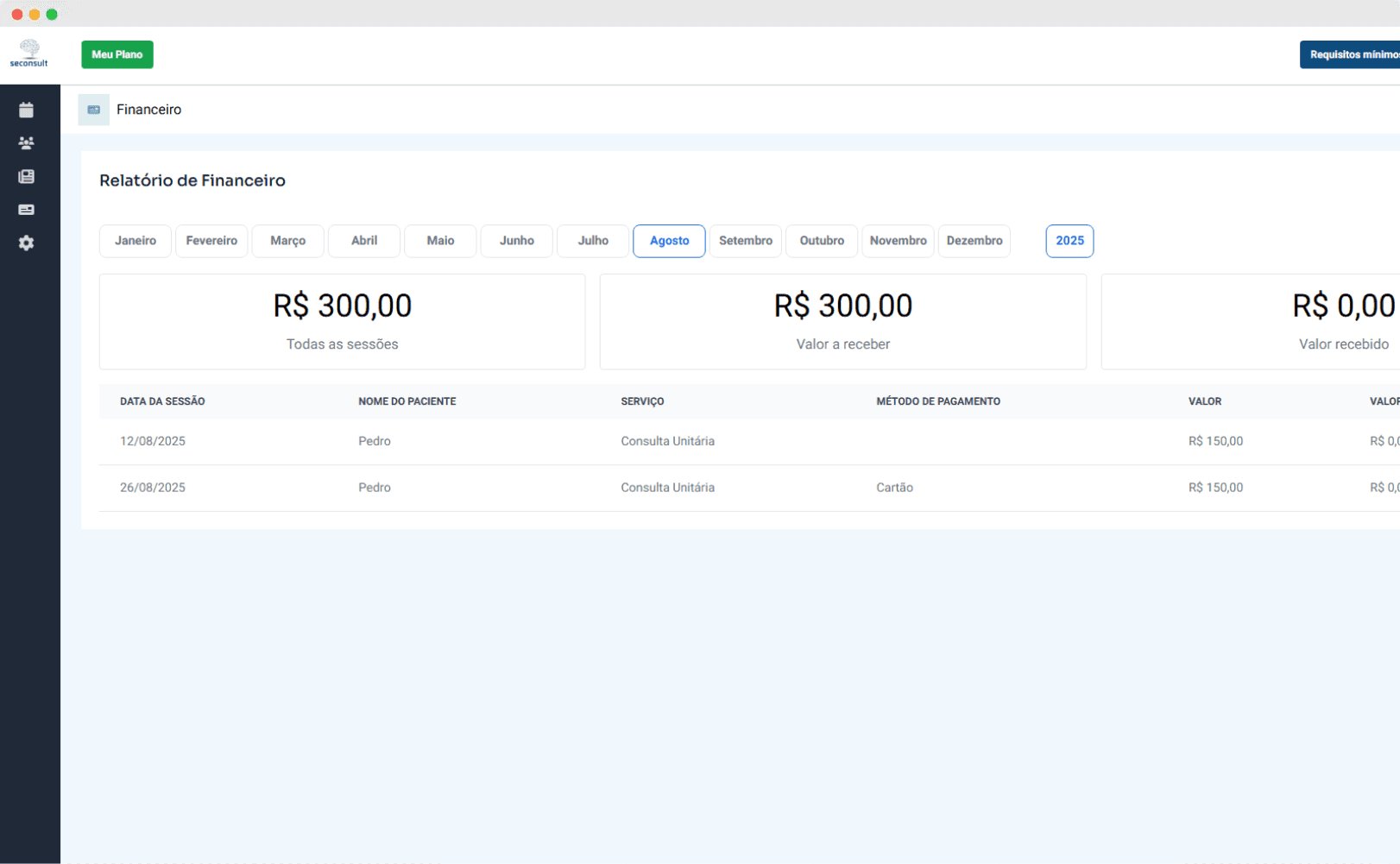The image size is (1400, 864).
Task: Select the Dezembro month tab
Action: (974, 241)
